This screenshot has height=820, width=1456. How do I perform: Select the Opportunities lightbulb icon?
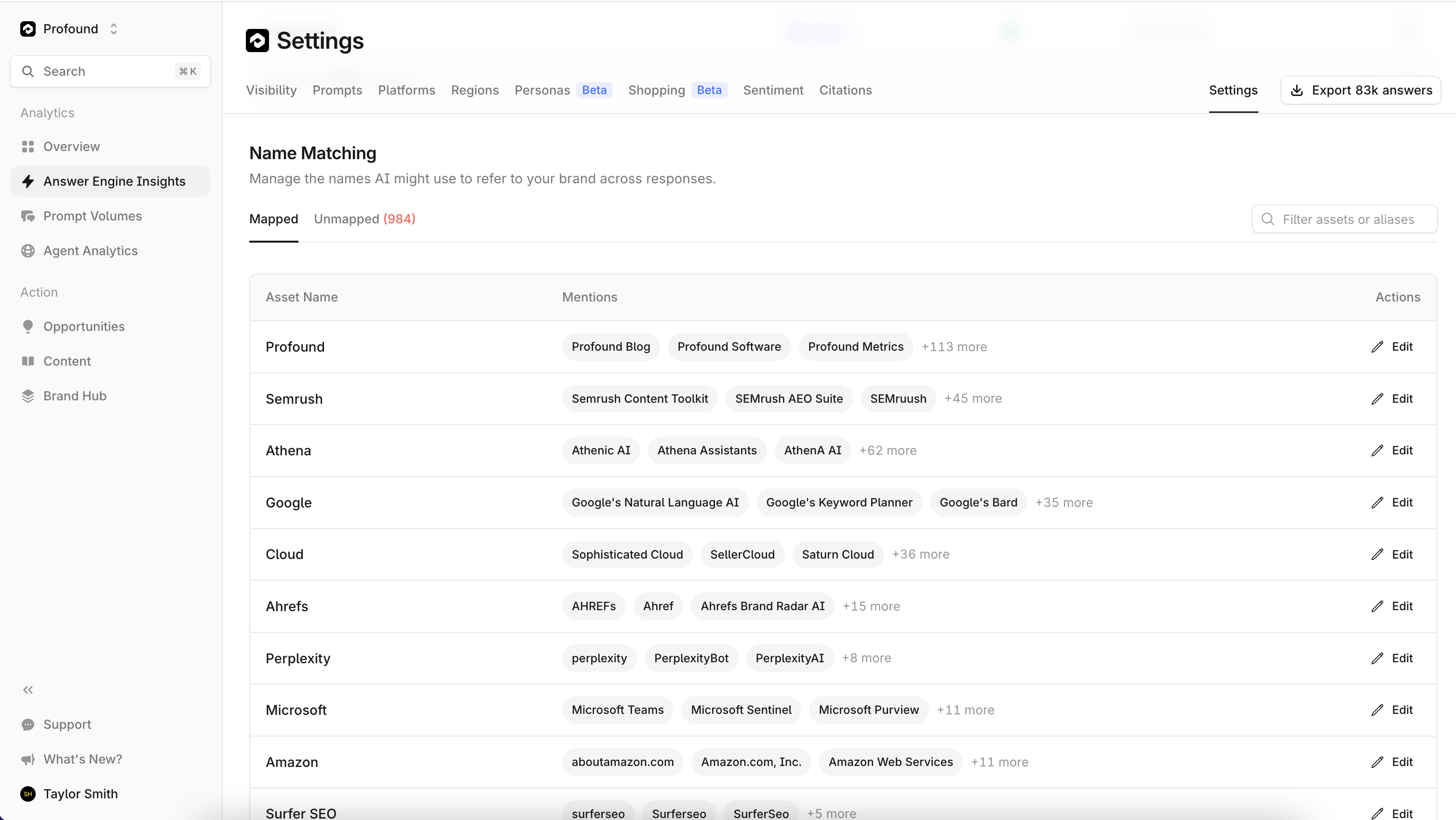[28, 326]
